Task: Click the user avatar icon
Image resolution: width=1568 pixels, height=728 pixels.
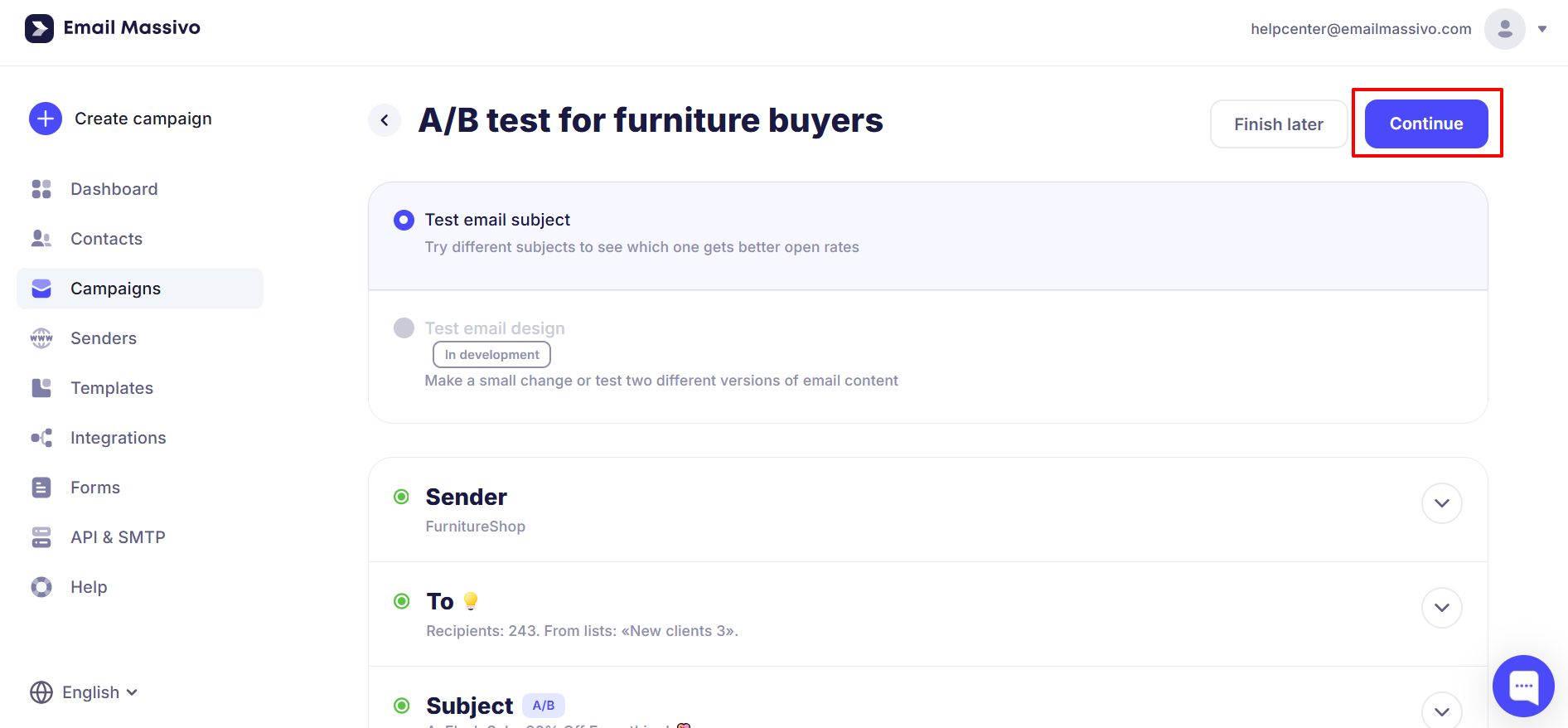Action: pos(1504,29)
